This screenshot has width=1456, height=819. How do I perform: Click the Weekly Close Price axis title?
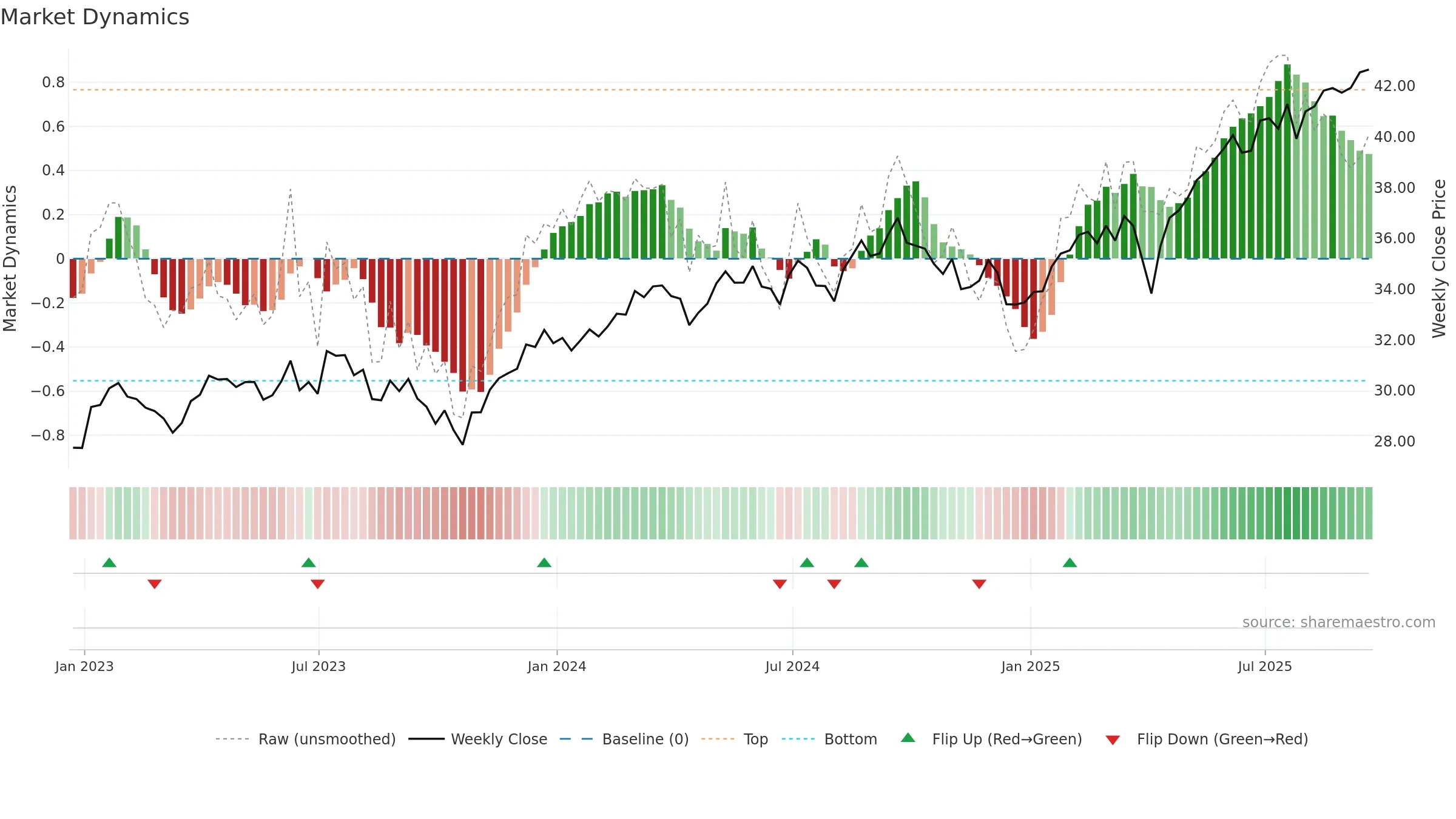tap(1439, 258)
